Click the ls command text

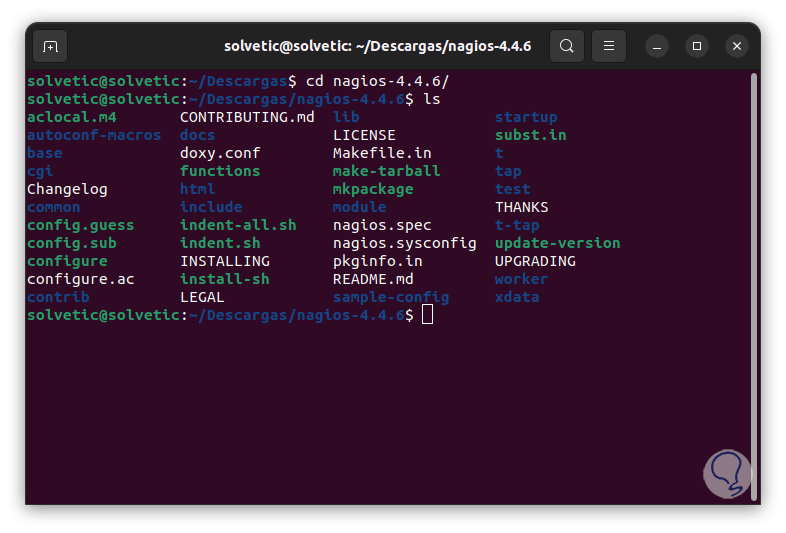point(432,99)
